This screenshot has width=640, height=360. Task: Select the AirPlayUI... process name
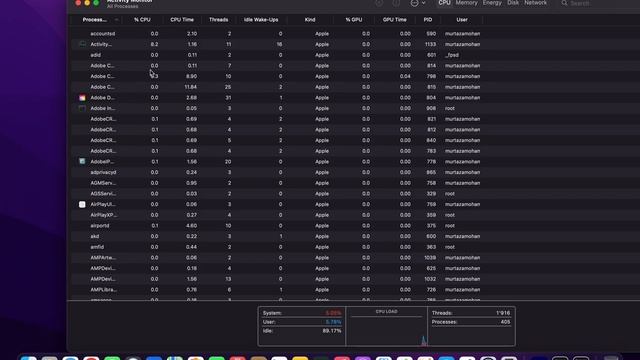pos(103,204)
